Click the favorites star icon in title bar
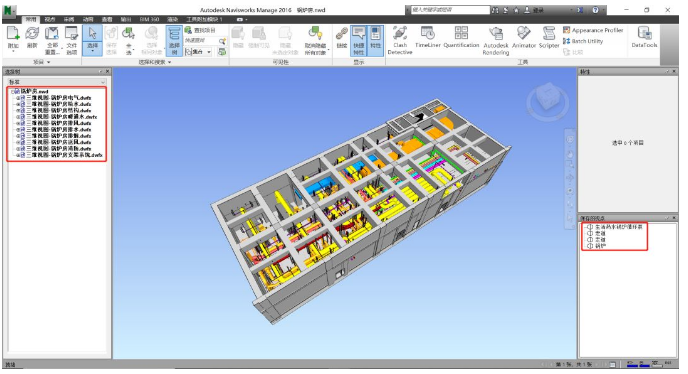The image size is (688, 374). click(516, 10)
